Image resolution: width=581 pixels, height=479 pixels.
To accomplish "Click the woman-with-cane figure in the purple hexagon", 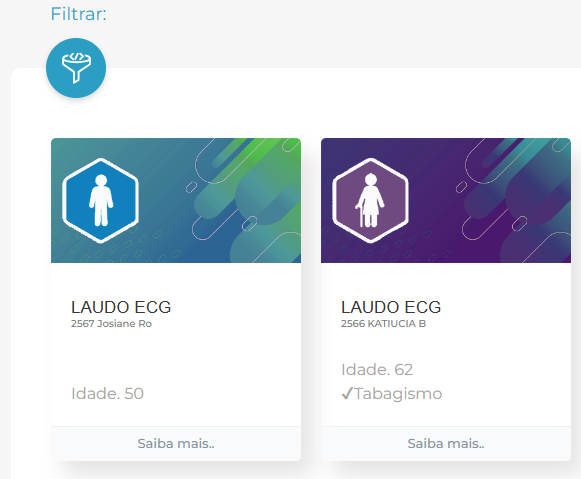I will [370, 200].
